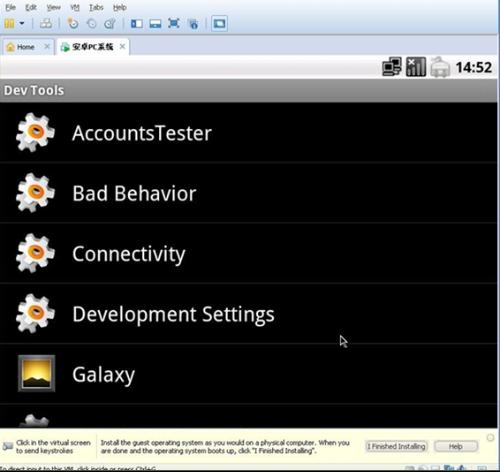Open the File menu
The width and height of the screenshot is (500, 472).
pyautogui.click(x=10, y=7)
